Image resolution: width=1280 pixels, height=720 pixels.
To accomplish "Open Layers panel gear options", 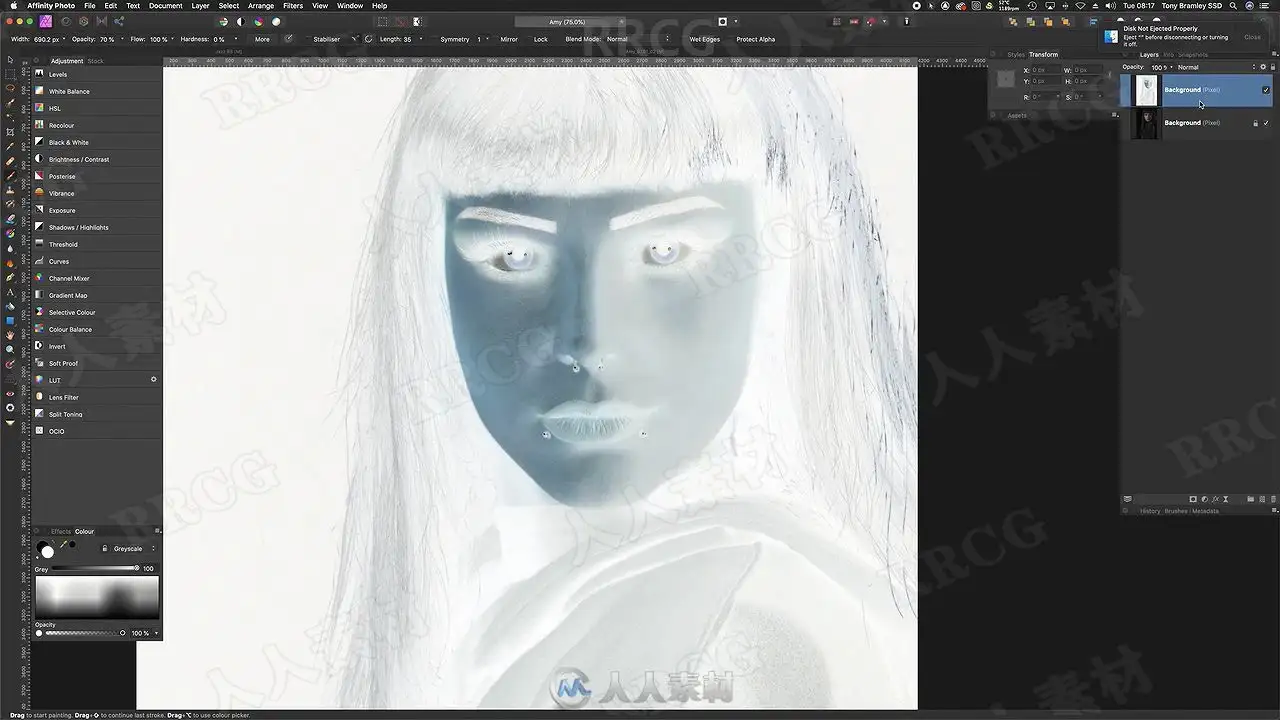I will 1264,67.
